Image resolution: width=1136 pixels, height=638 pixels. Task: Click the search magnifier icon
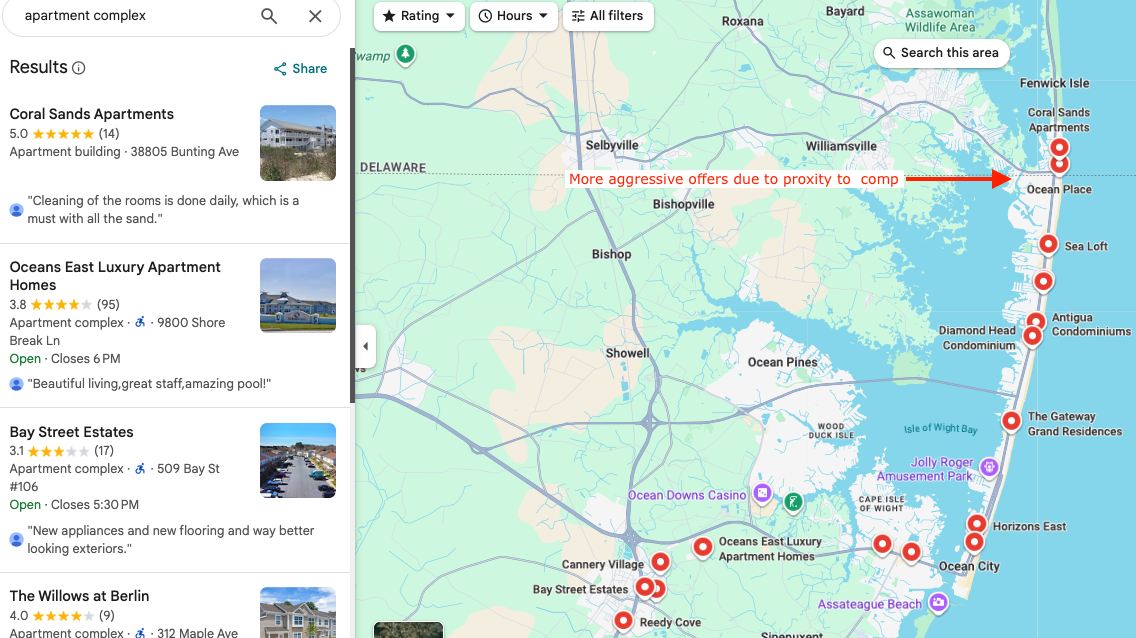coord(269,16)
